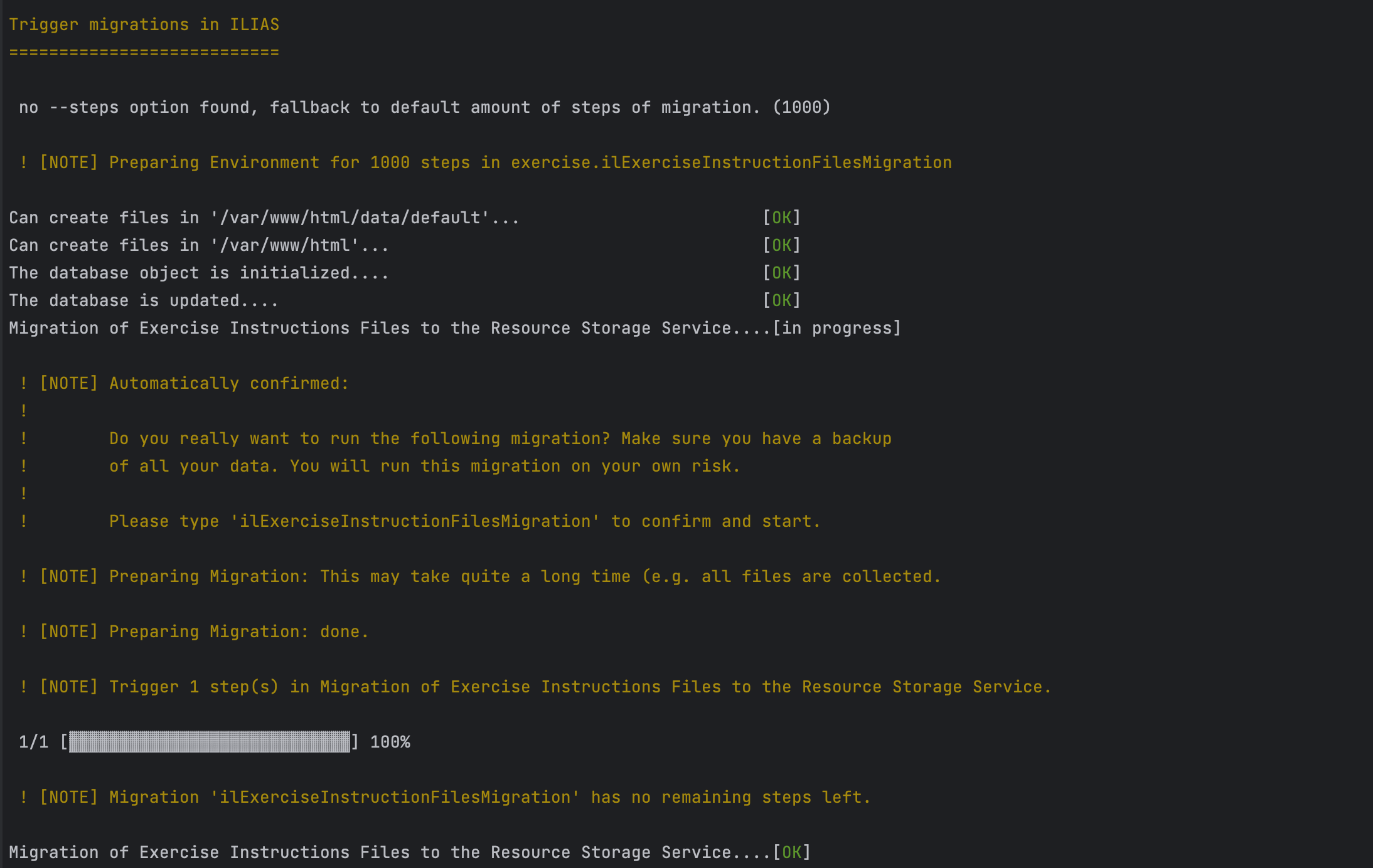Viewport: 1373px width, 868px height.
Task: Click the quoted 'ilExerciseInstructionFilesMigration' in the confirm prompt
Action: coord(415,521)
